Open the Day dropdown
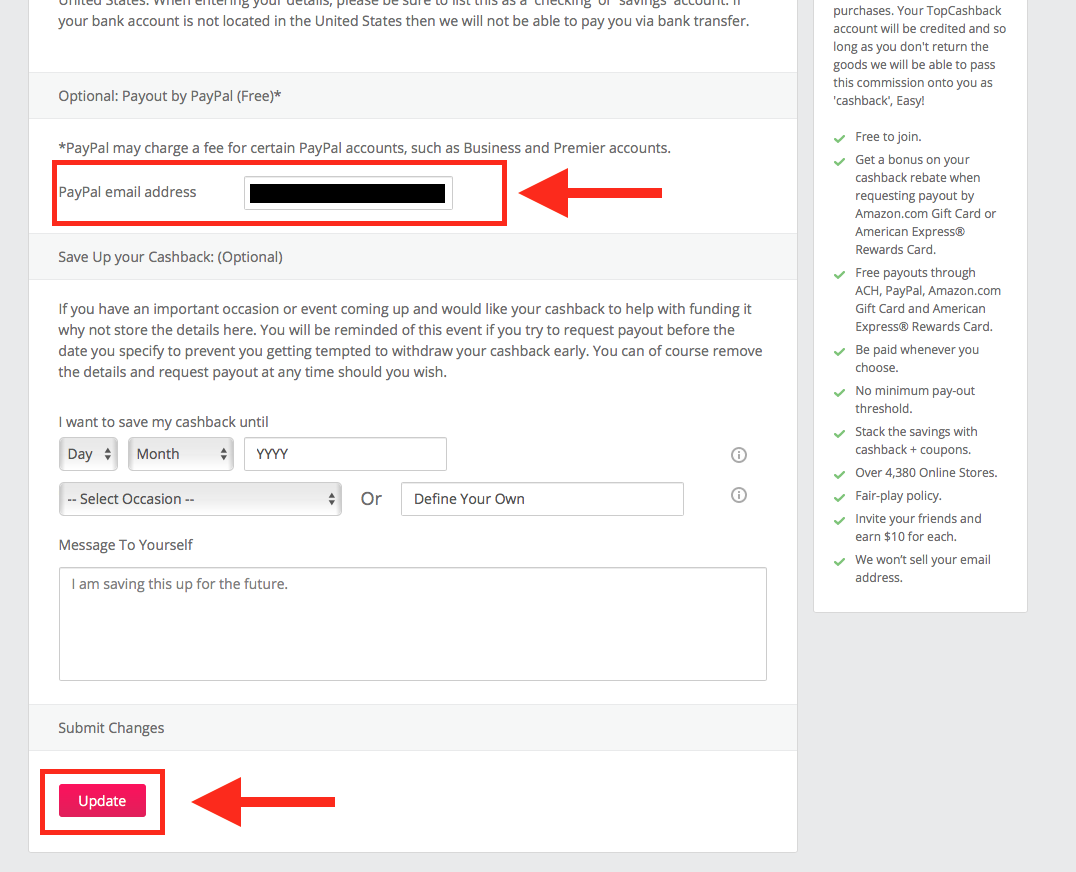Viewport: 1076px width, 872px height. pos(88,454)
